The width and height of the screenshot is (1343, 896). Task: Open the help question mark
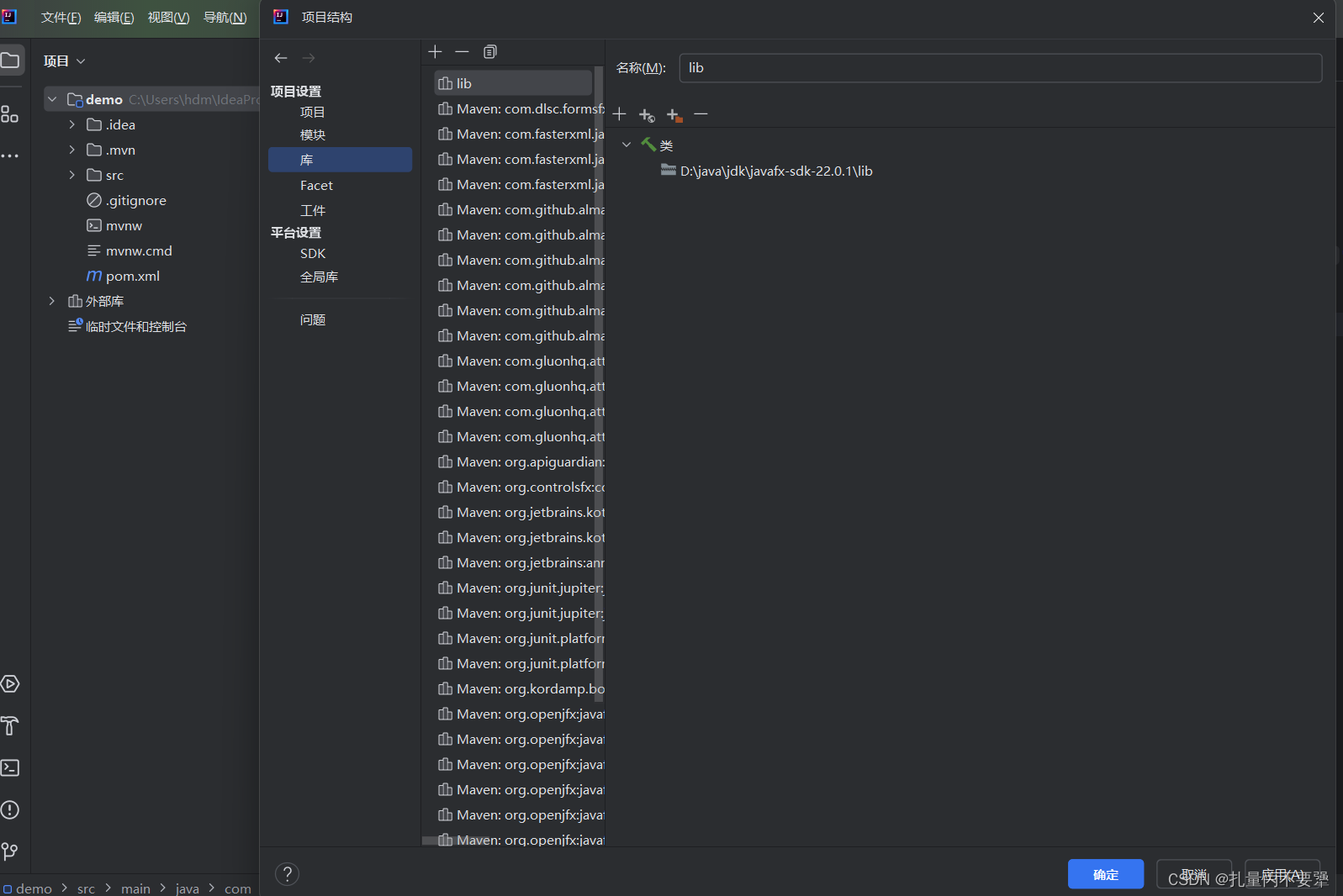(288, 874)
